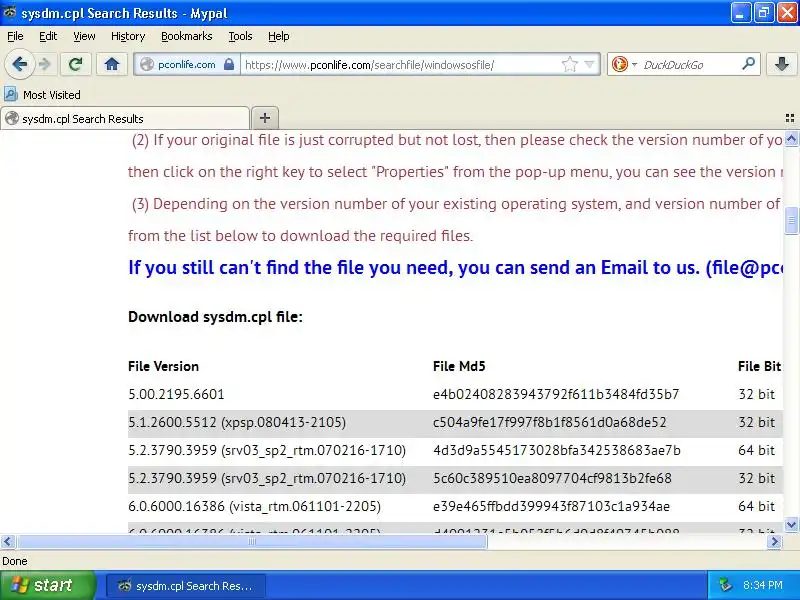800x600 pixels.
Task: Click MD5 e39e465ffbdd399943f87103c1a934ae
Action: (x=551, y=507)
